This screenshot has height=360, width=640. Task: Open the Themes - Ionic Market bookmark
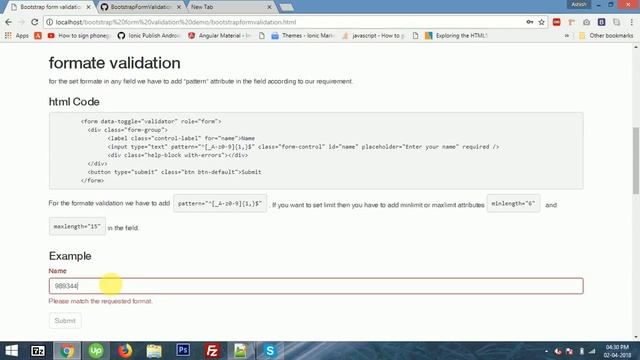(x=302, y=36)
